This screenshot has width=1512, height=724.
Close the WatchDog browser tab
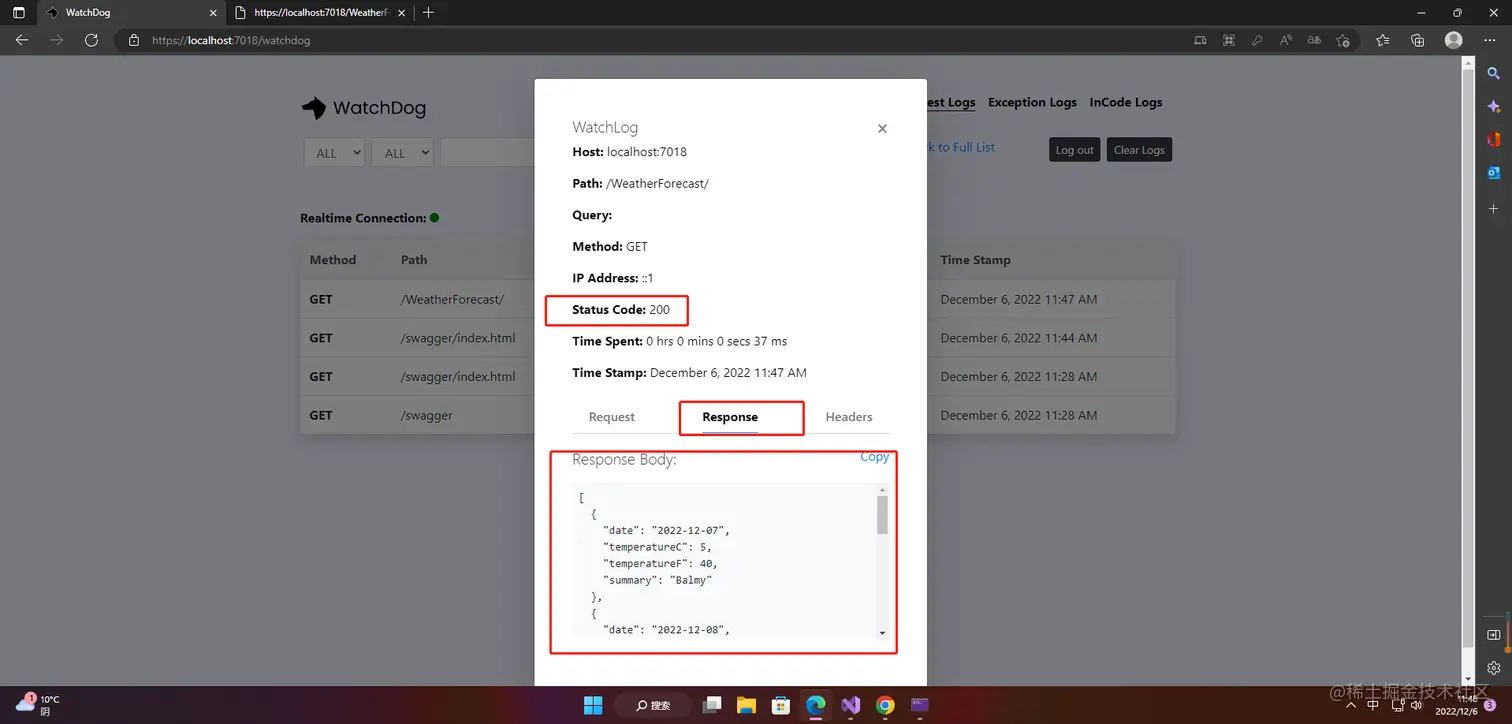[x=212, y=13]
